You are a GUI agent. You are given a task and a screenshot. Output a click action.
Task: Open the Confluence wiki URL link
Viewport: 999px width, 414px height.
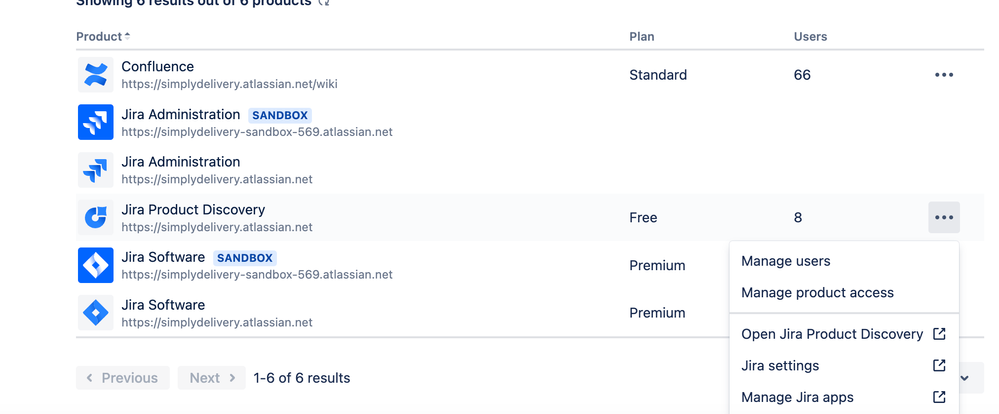229,84
